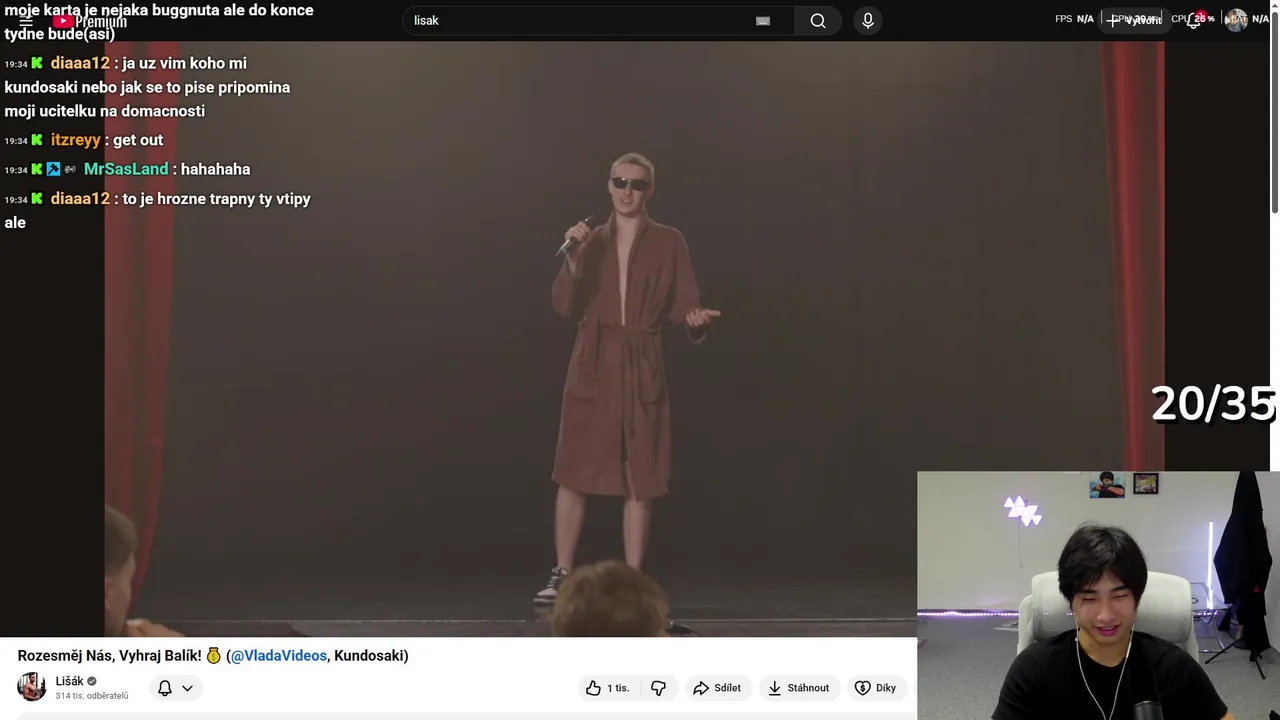Click the green Kick badge beside itzreyy
This screenshot has width=1280, height=720.
(x=37, y=140)
